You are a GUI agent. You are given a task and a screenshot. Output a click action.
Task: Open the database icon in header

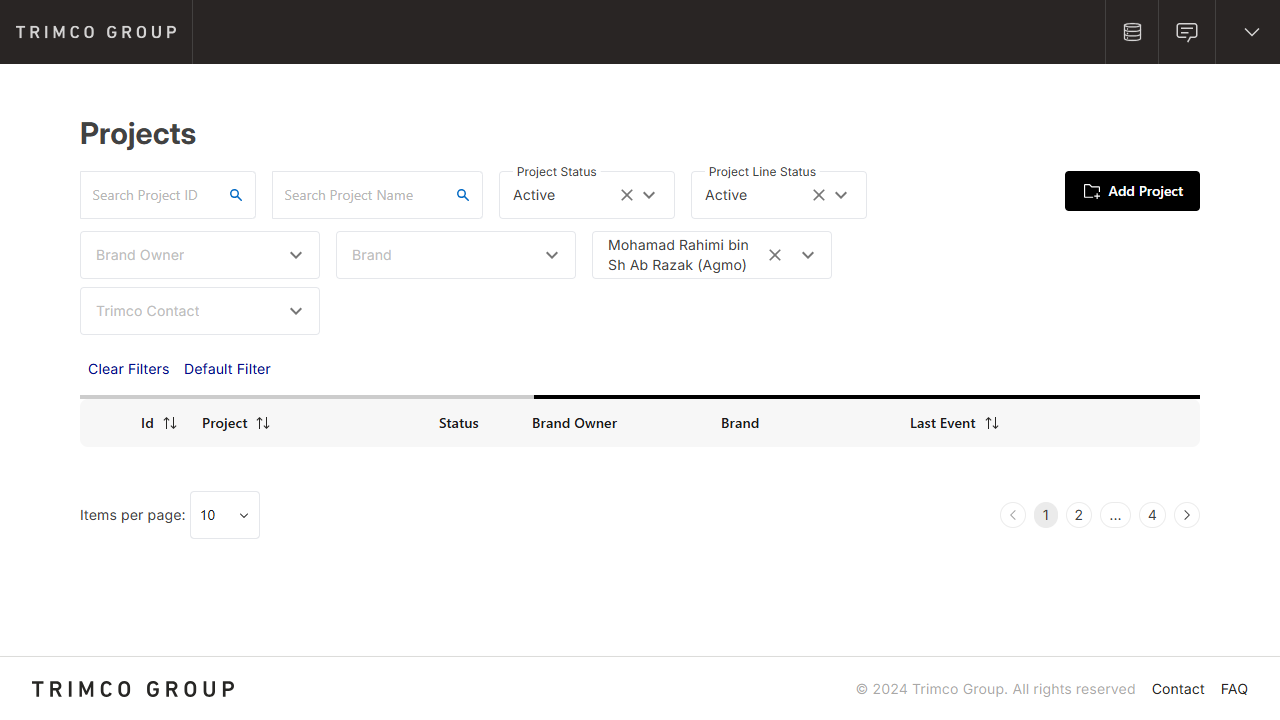1132,32
